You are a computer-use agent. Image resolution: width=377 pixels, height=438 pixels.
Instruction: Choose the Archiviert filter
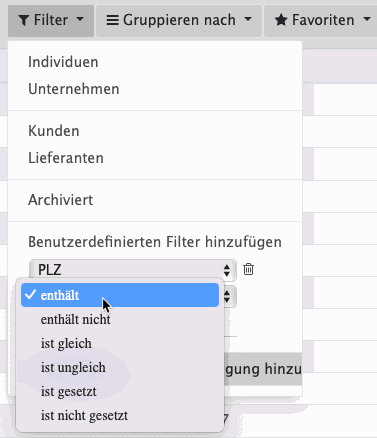[x=61, y=200]
